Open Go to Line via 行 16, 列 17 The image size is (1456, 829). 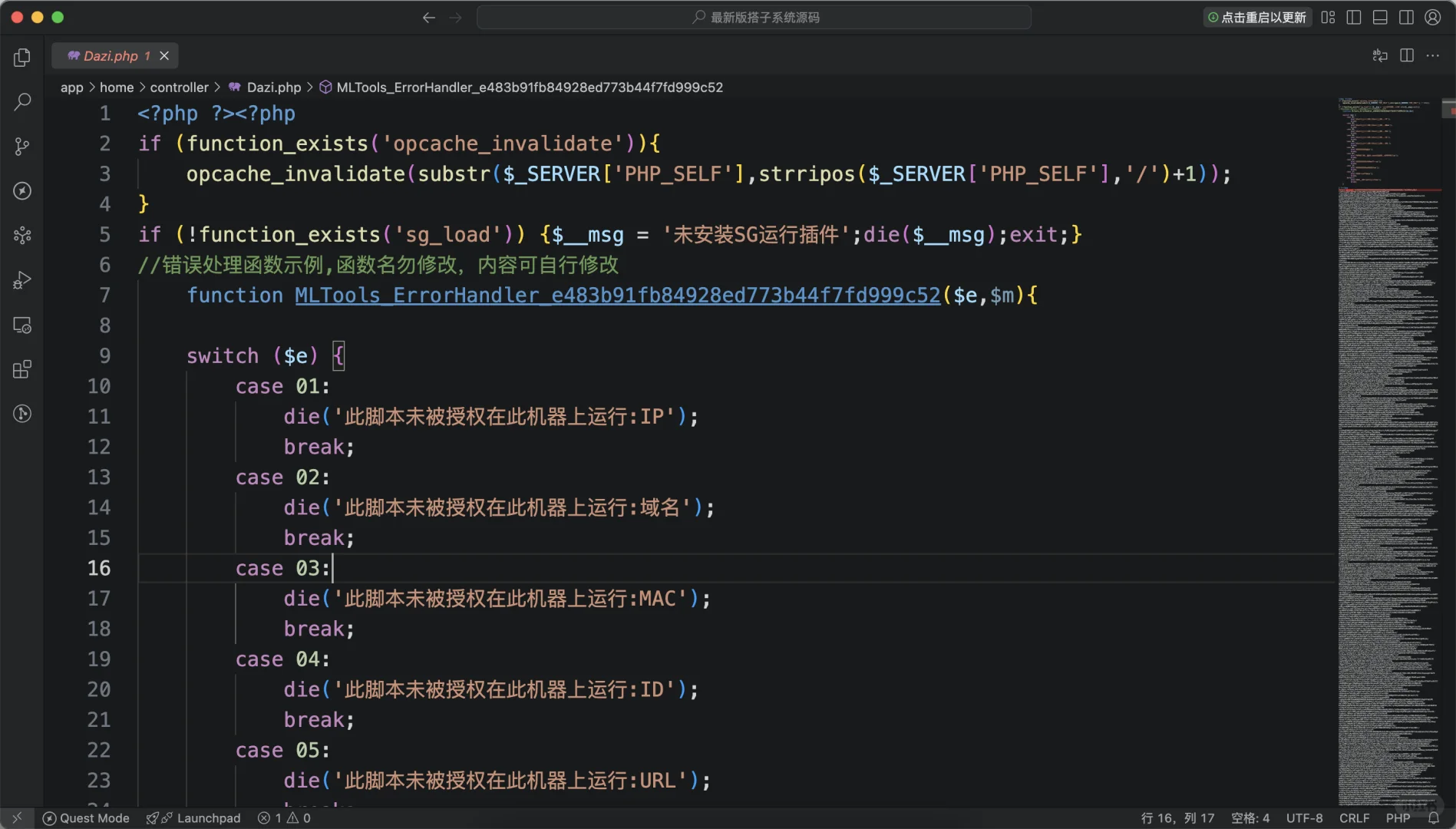pyautogui.click(x=1177, y=818)
